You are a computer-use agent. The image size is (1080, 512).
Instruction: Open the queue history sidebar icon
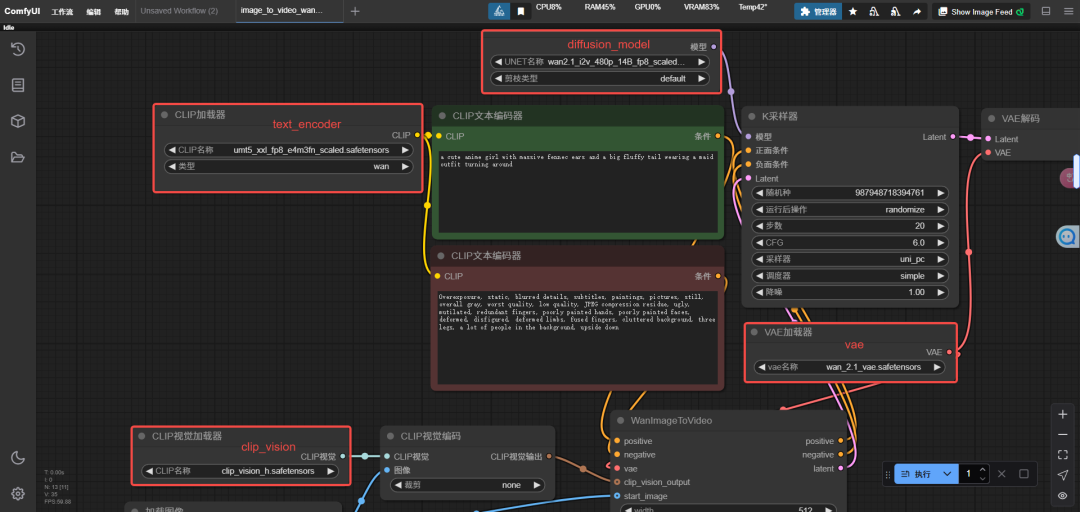tap(18, 49)
